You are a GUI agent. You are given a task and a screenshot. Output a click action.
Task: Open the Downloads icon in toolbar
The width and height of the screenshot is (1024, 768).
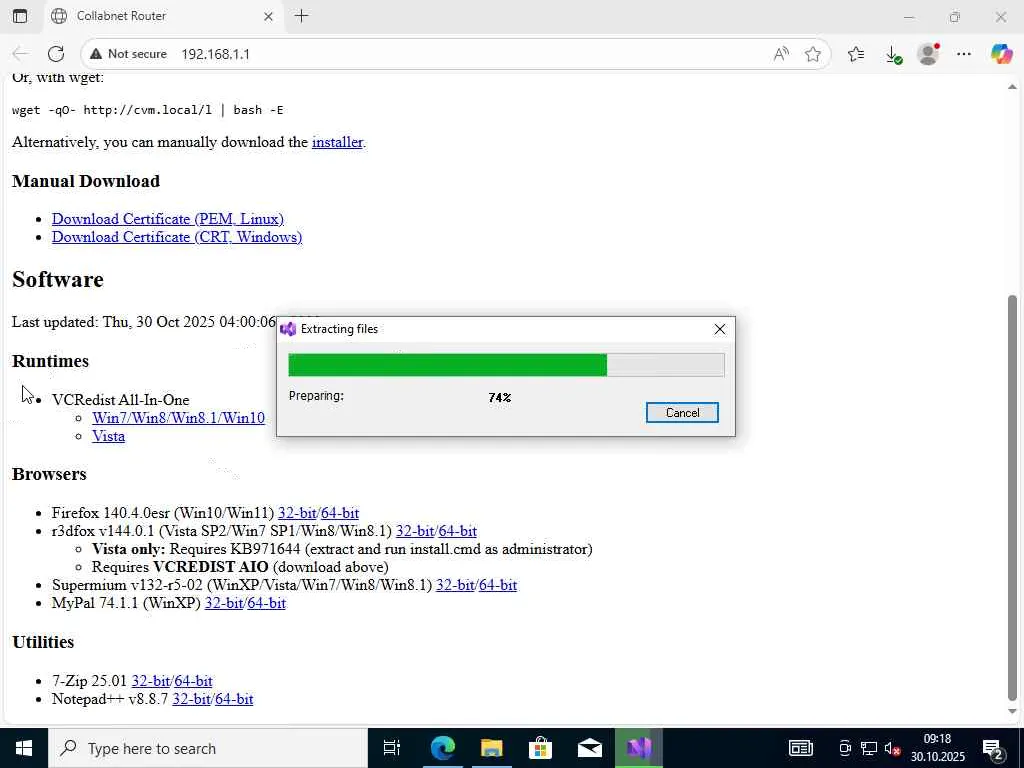893,54
